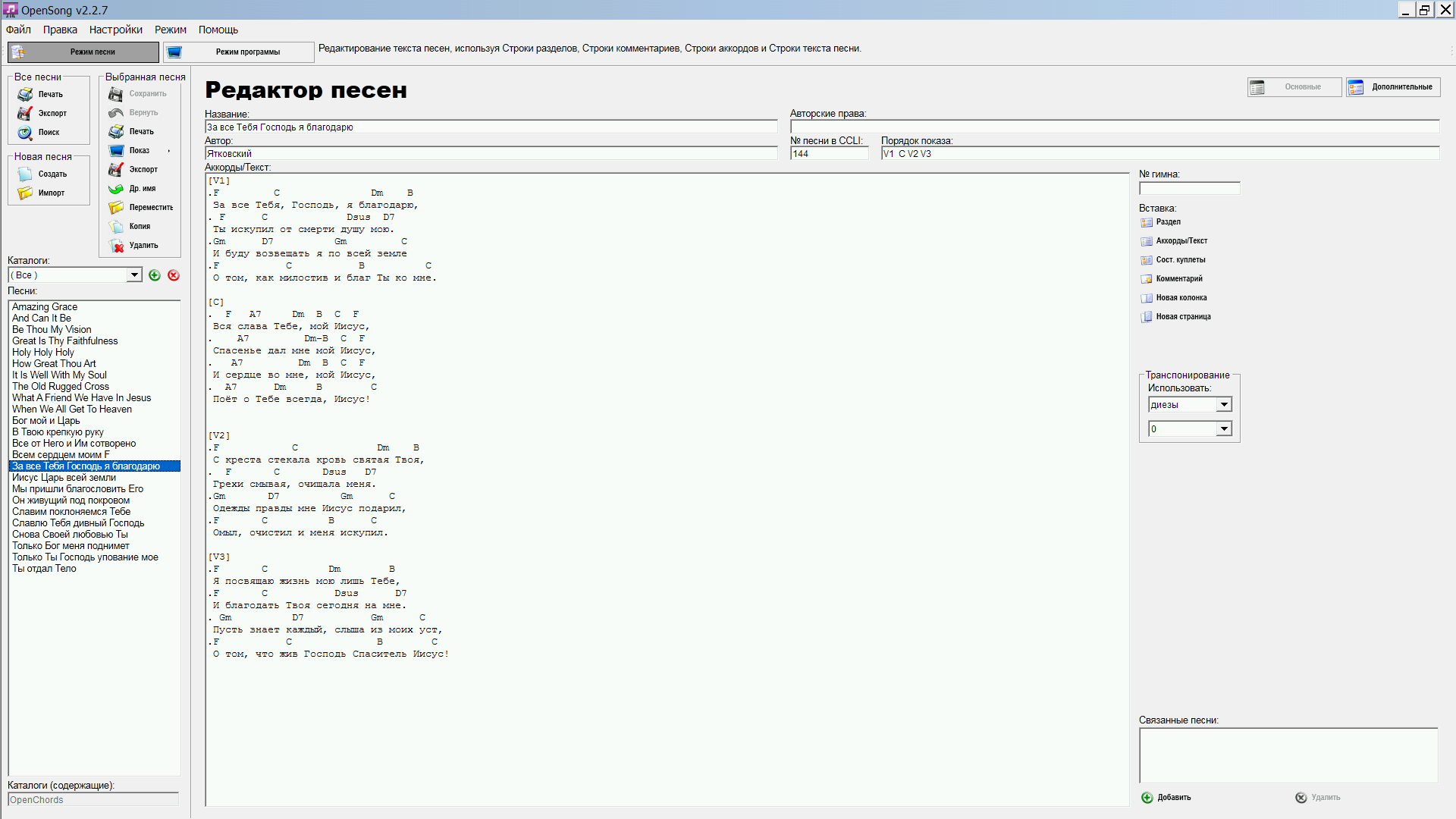Print the selected song
Screen dimensions: 1456x819
click(x=131, y=131)
